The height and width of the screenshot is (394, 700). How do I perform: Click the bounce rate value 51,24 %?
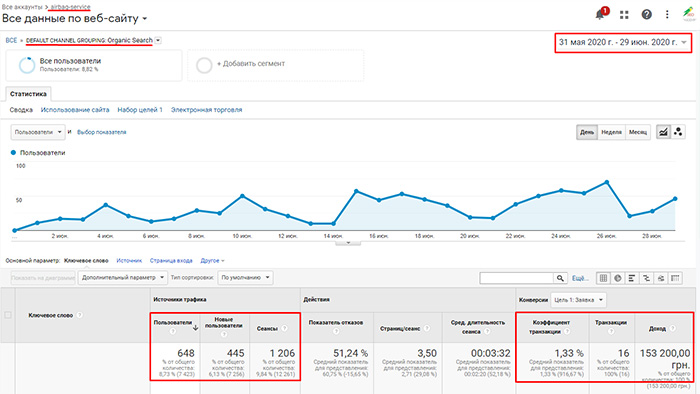coord(350,353)
